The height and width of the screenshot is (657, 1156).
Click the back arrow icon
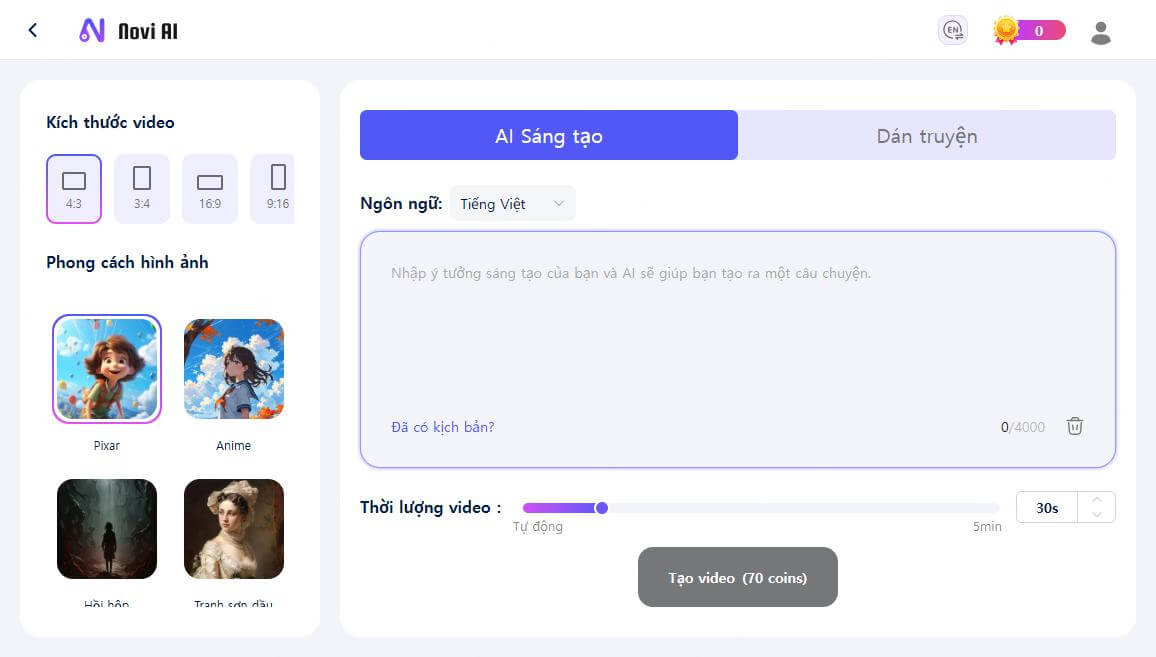(x=33, y=30)
